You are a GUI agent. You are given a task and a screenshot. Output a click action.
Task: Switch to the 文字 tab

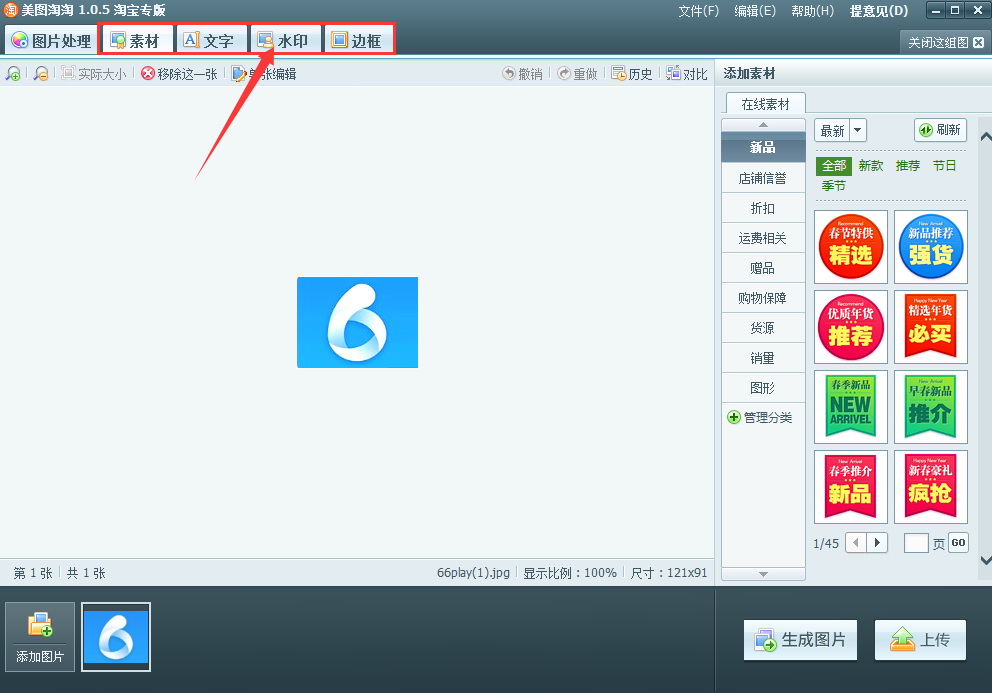tap(209, 41)
